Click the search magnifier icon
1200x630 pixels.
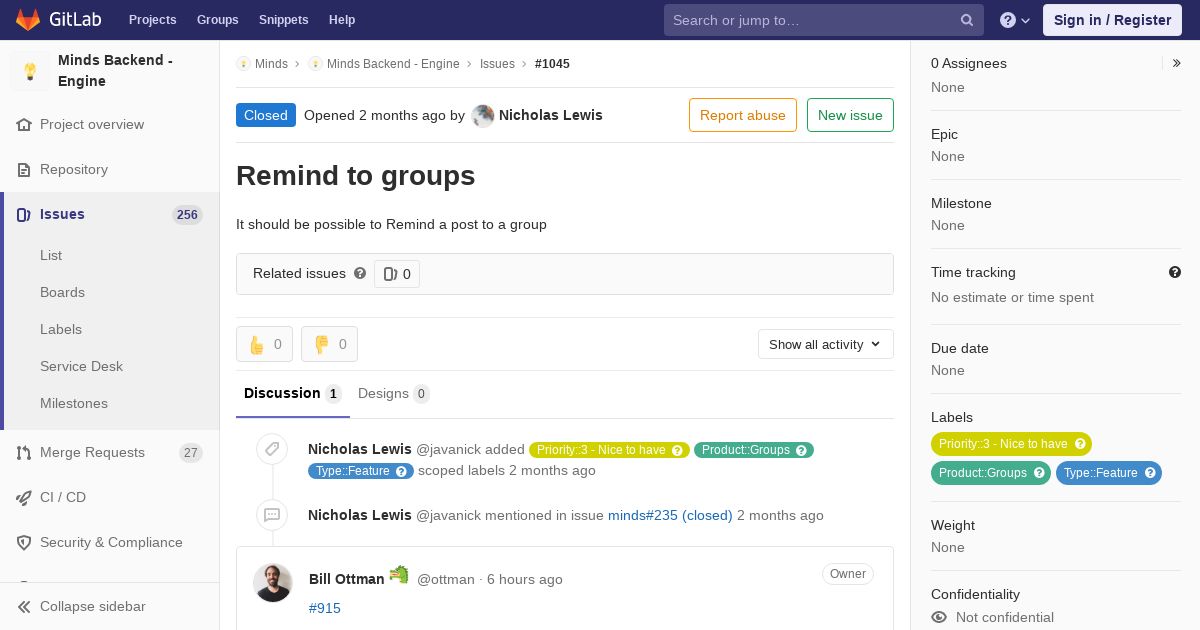click(967, 20)
